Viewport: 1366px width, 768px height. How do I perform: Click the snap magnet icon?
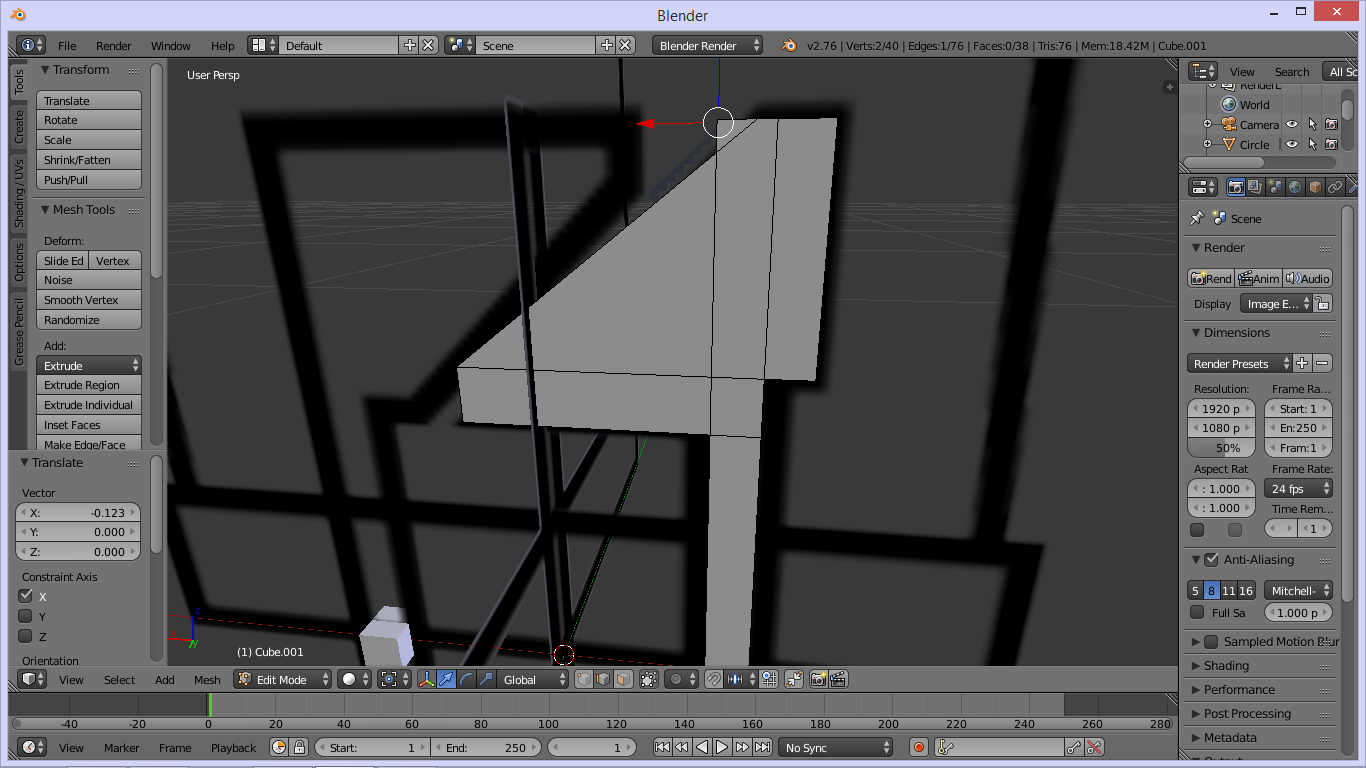point(714,679)
